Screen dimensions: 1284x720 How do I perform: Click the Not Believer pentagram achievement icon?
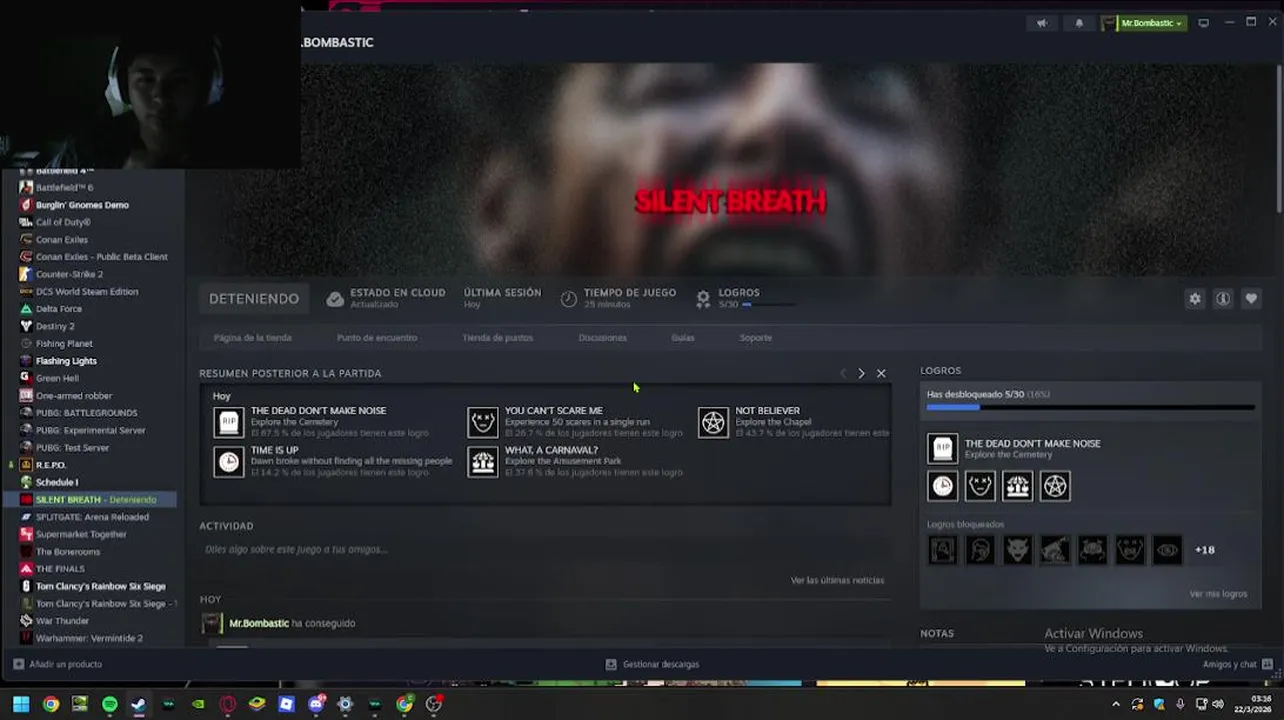pos(713,422)
